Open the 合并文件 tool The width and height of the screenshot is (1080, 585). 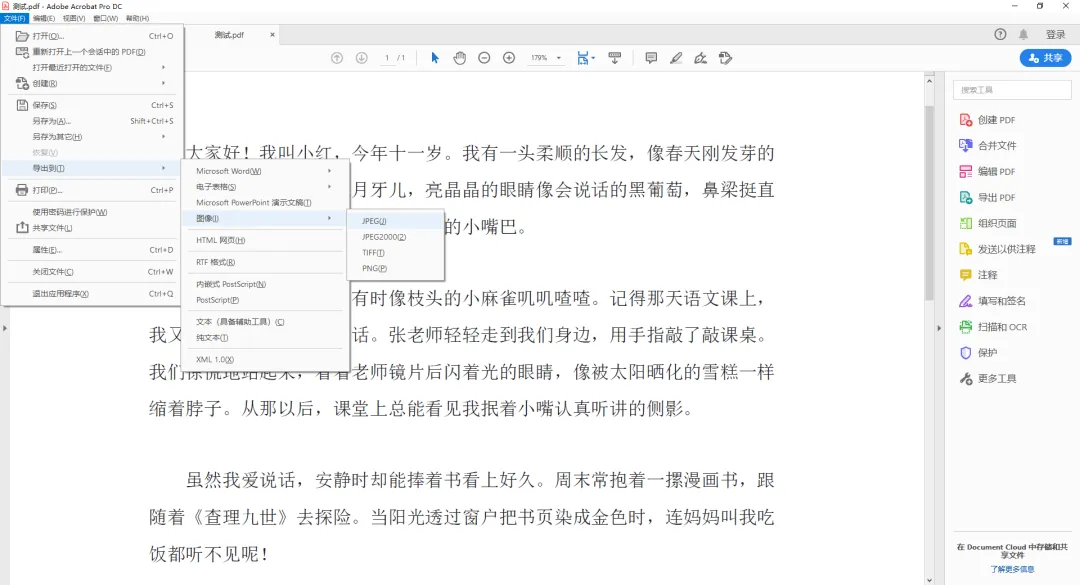(x=988, y=145)
